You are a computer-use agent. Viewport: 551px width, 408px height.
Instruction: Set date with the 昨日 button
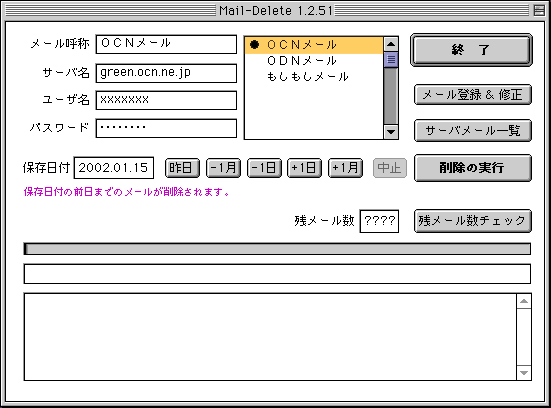coord(182,168)
